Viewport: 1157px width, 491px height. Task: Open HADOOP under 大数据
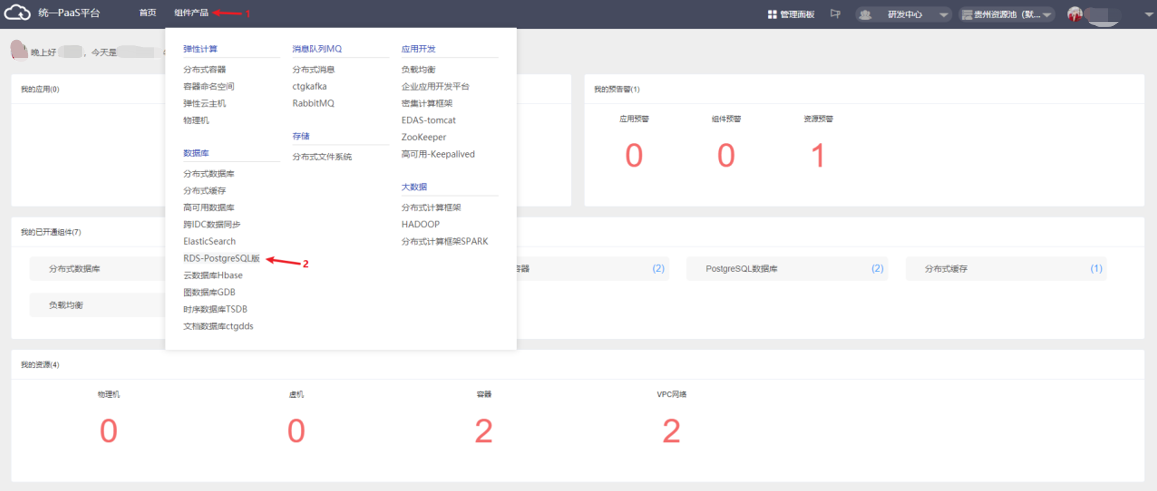(x=420, y=224)
